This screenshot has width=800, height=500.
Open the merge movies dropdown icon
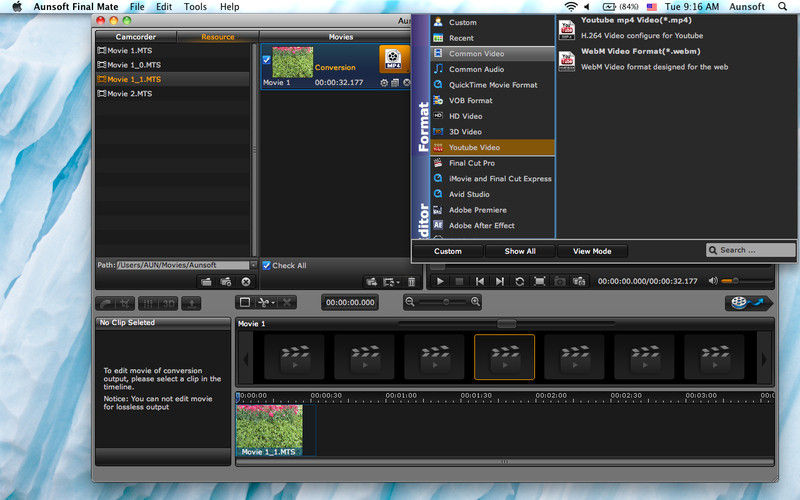click(391, 282)
